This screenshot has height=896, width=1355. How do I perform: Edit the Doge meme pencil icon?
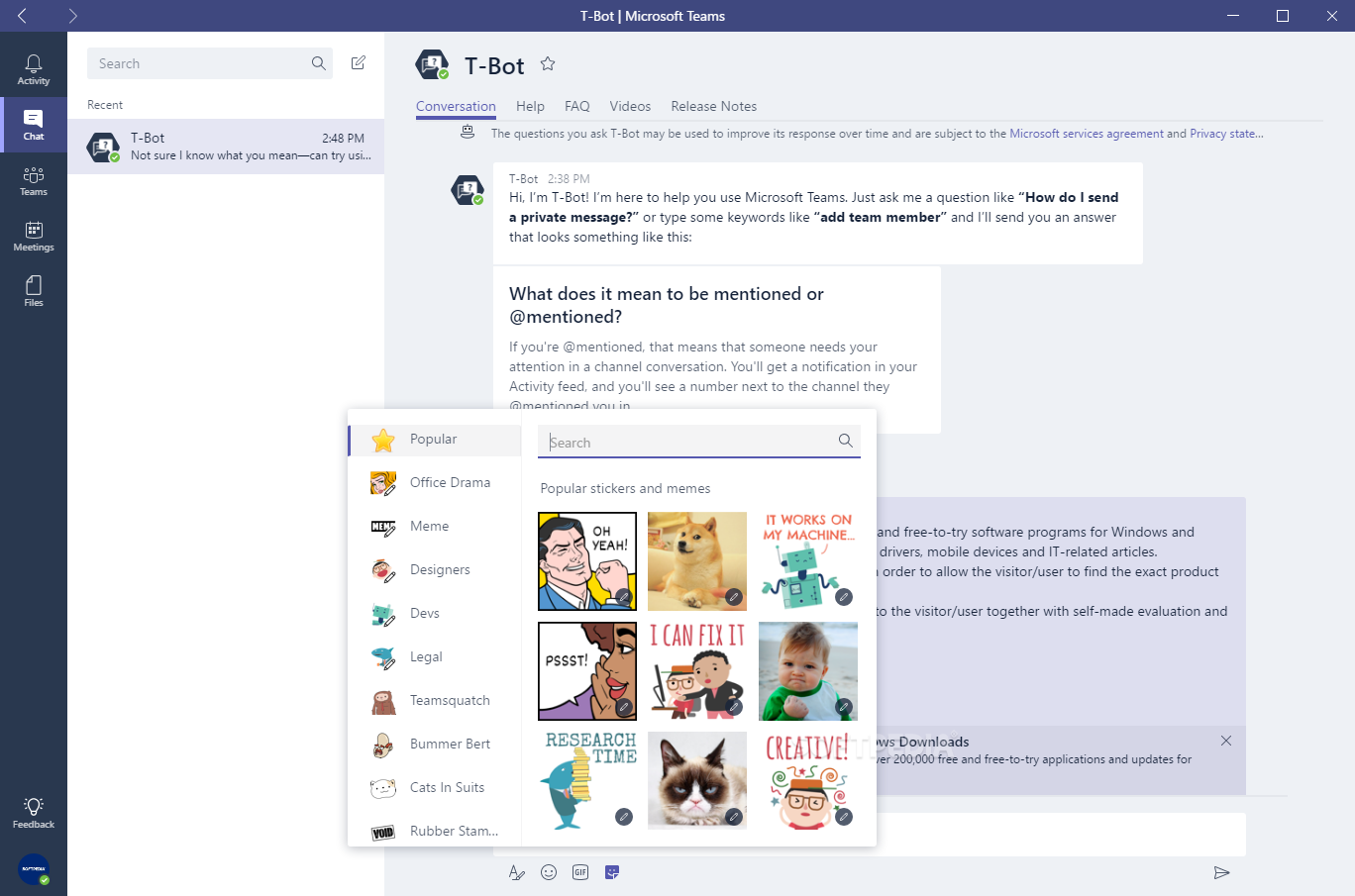tap(733, 597)
